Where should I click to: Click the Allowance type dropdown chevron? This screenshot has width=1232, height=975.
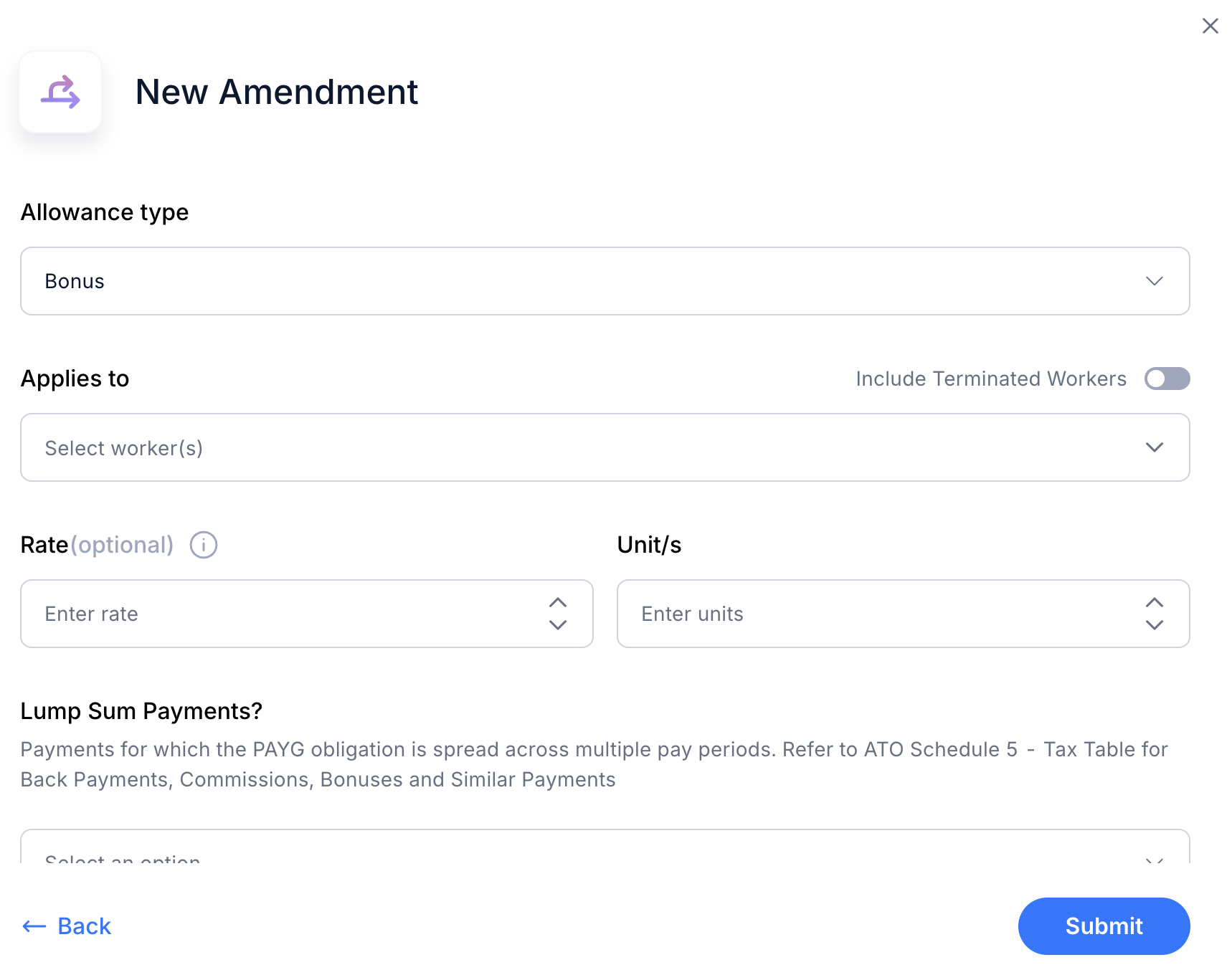point(1155,281)
